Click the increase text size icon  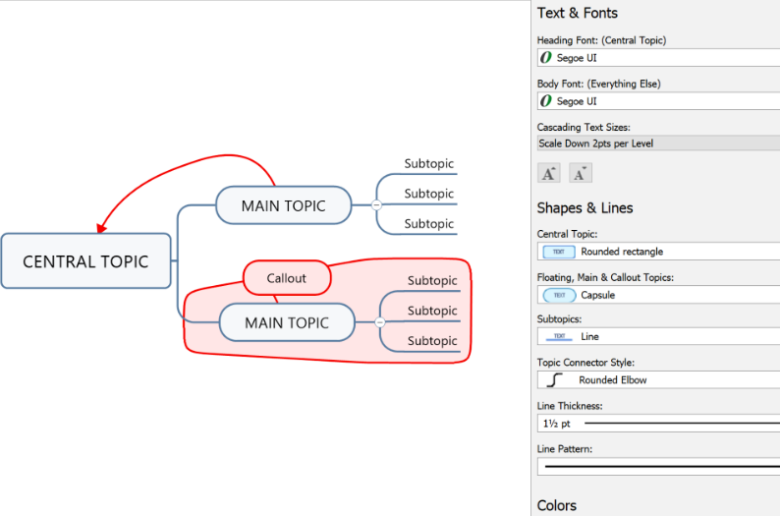click(x=549, y=174)
